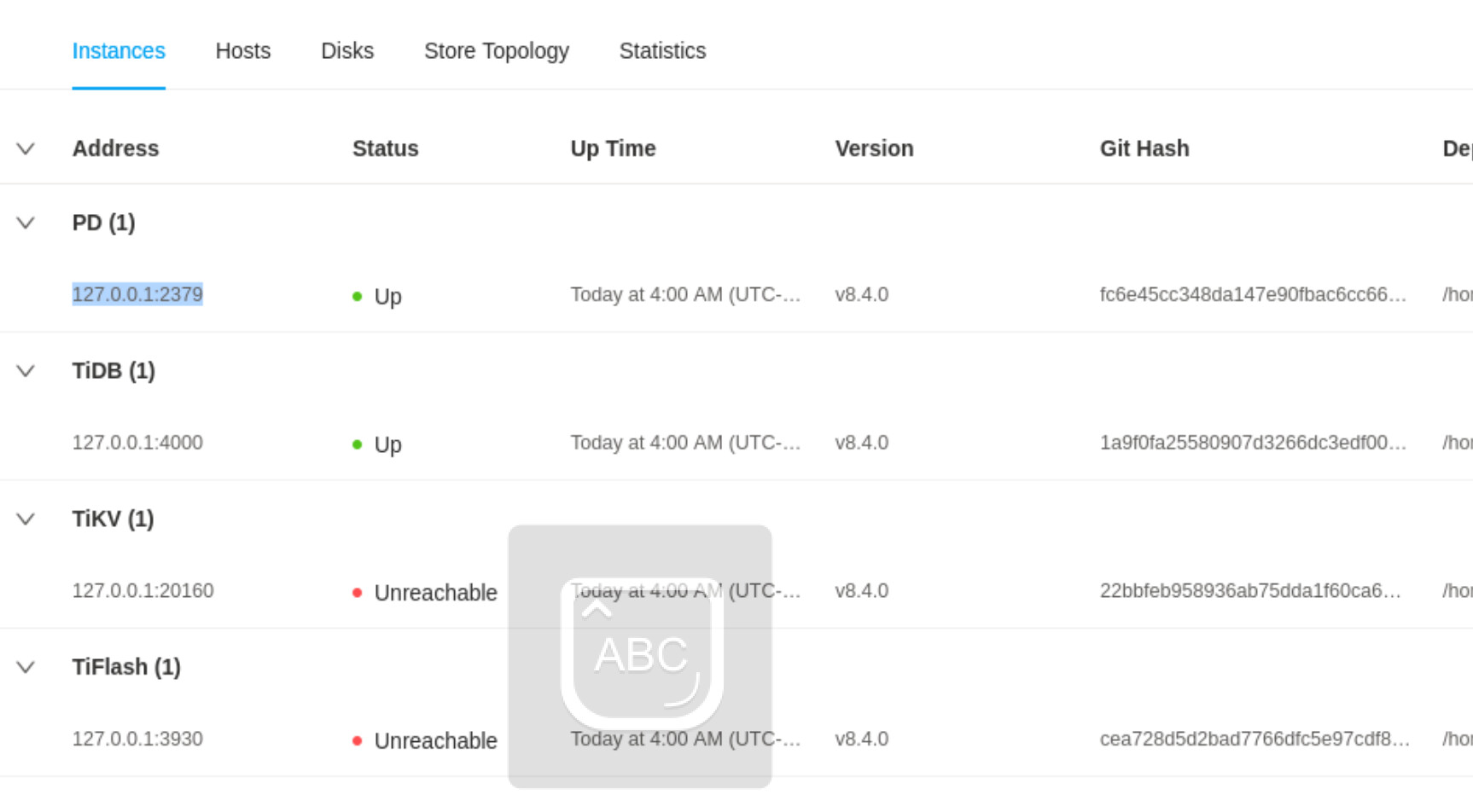Open the Disks tab
Screen dimensions: 1473x812
click(x=346, y=51)
